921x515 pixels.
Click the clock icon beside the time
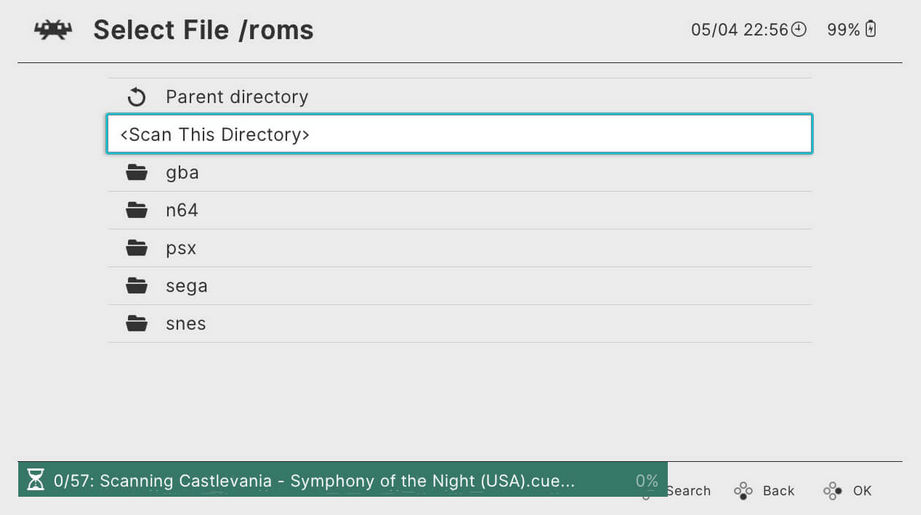coord(799,29)
